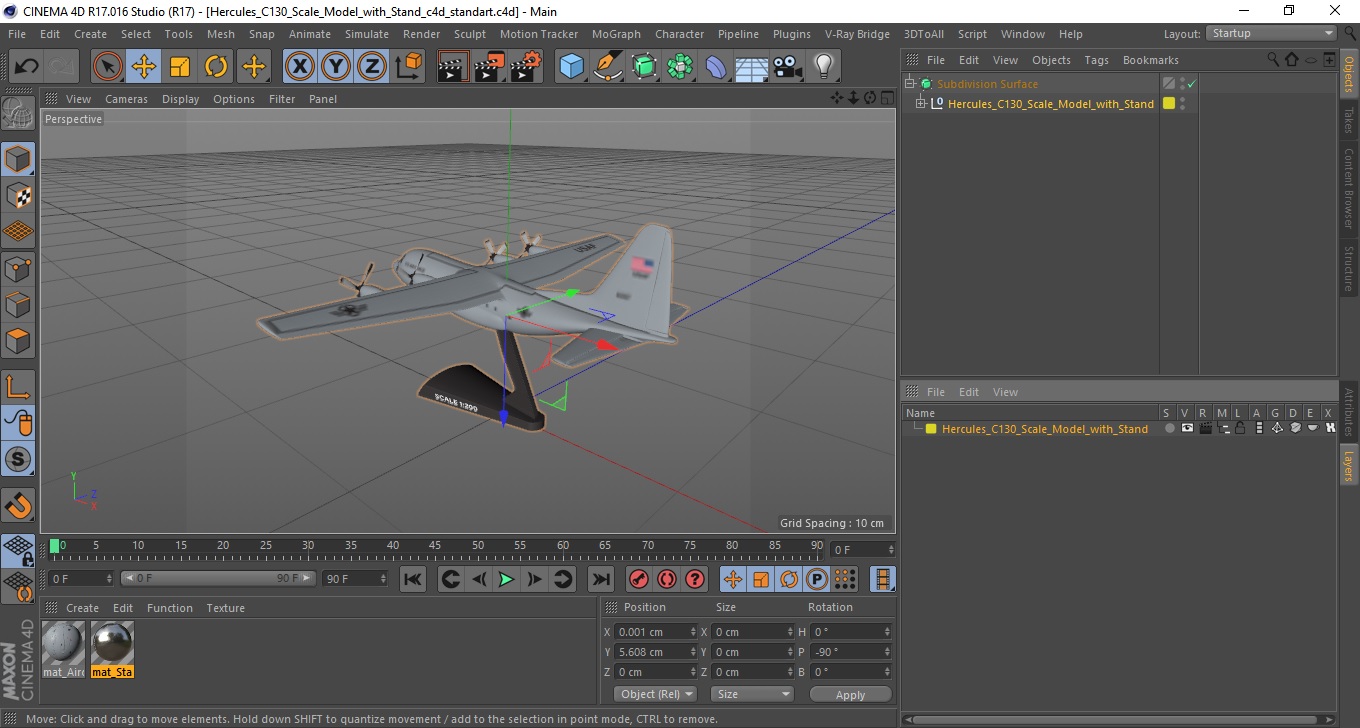Select the mat_Airc material thumbnail
The height and width of the screenshot is (728, 1360).
(64, 643)
